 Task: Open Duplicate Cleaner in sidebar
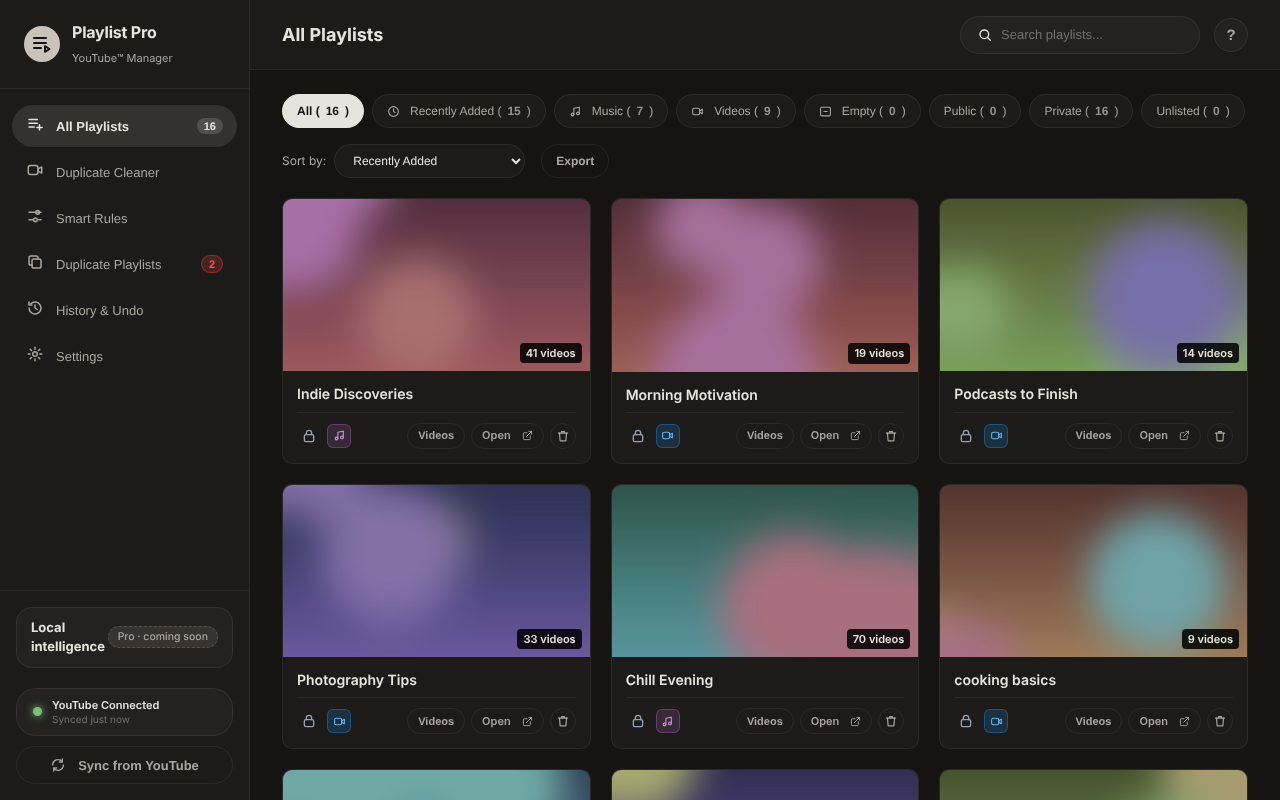point(124,172)
